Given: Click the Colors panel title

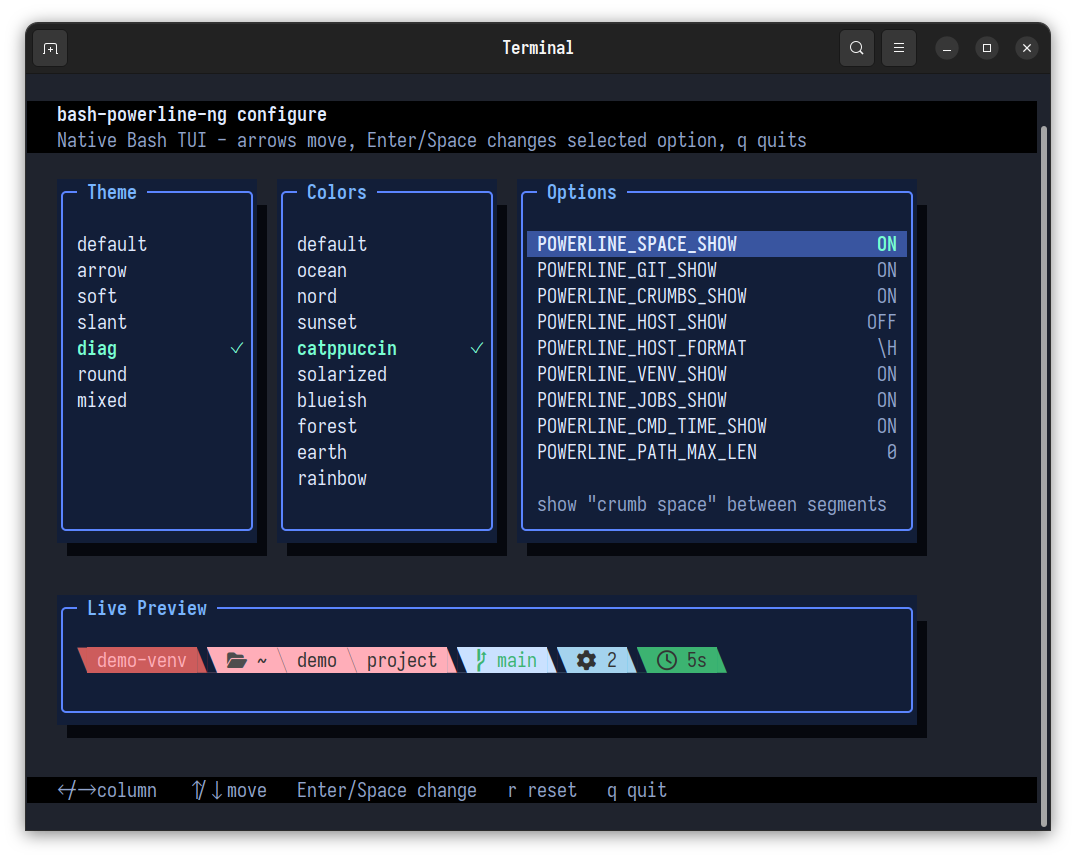Looking at the screenshot, I should (x=336, y=192).
